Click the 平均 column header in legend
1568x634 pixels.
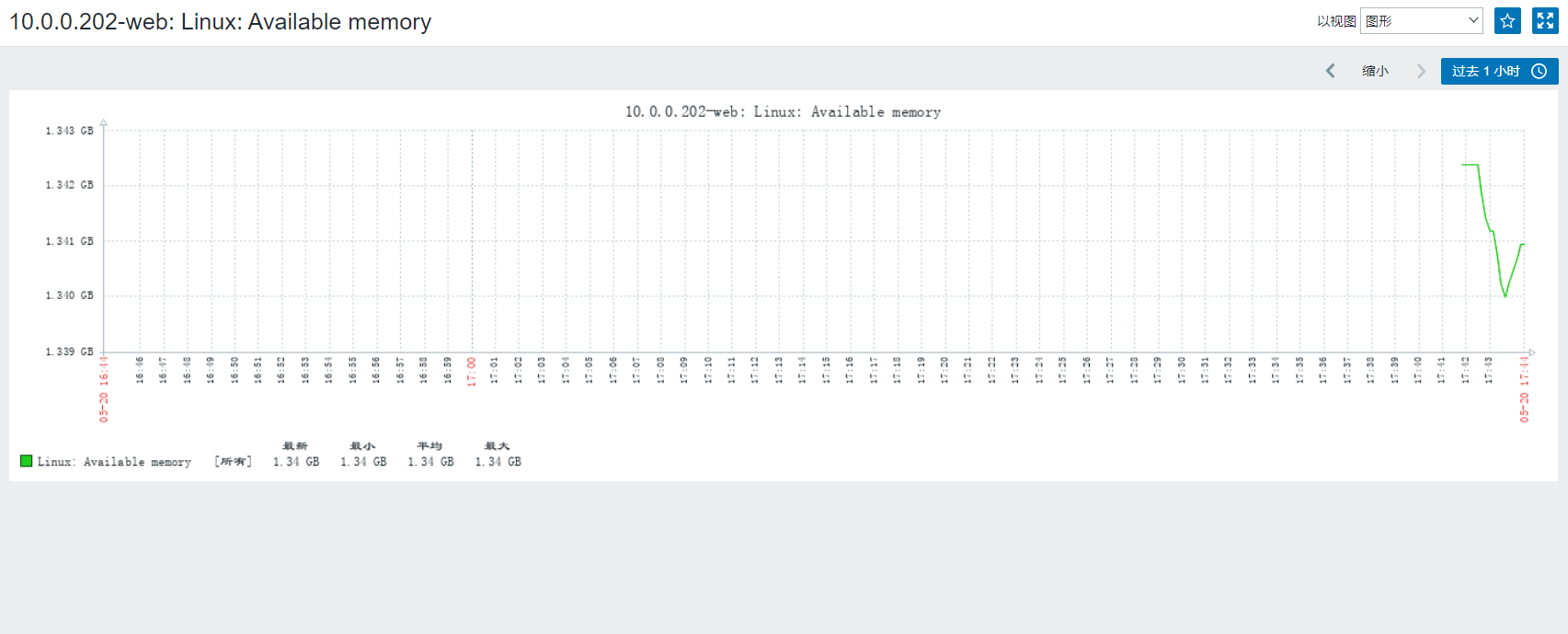coord(429,446)
